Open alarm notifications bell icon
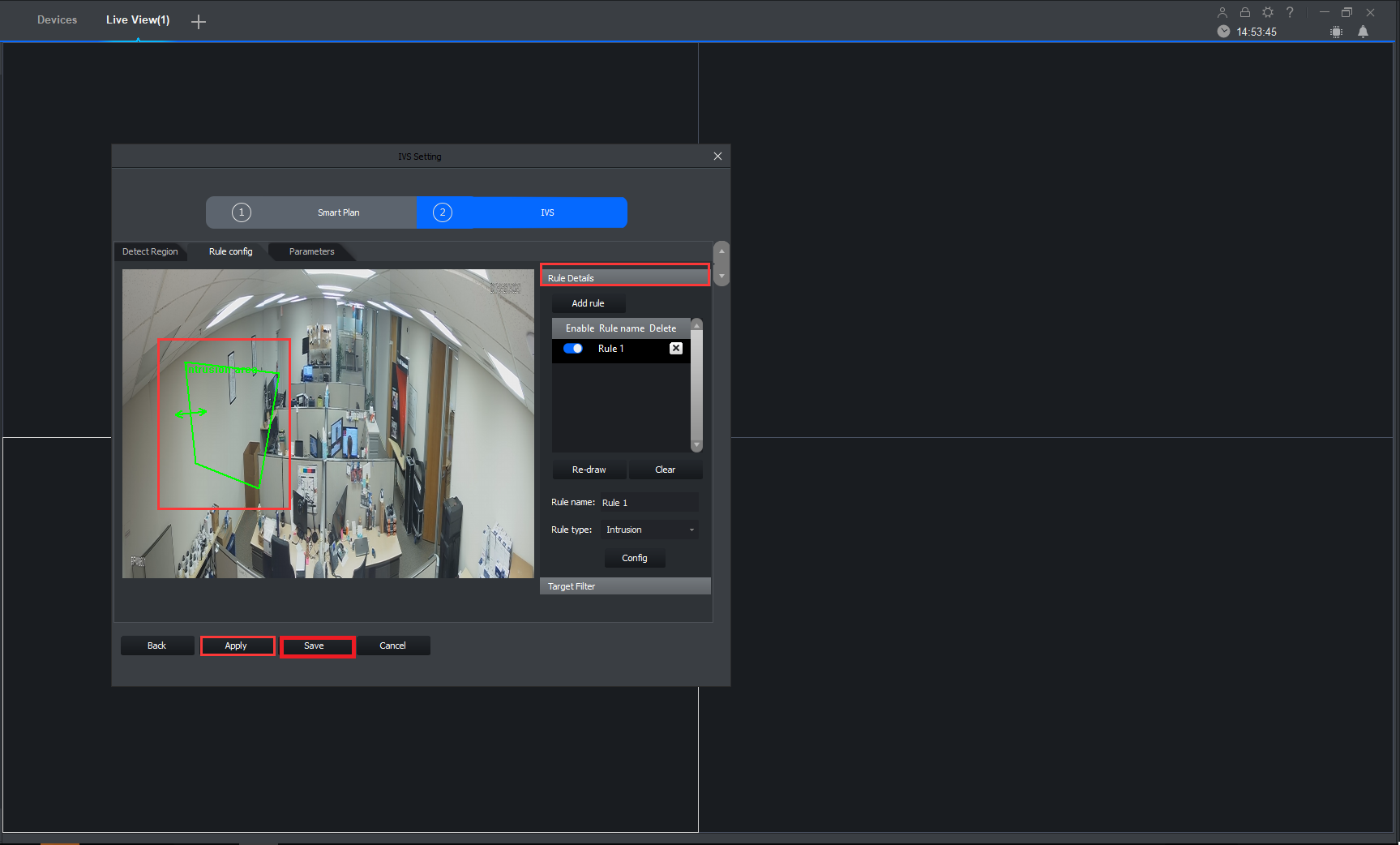1400x845 pixels. (1363, 32)
